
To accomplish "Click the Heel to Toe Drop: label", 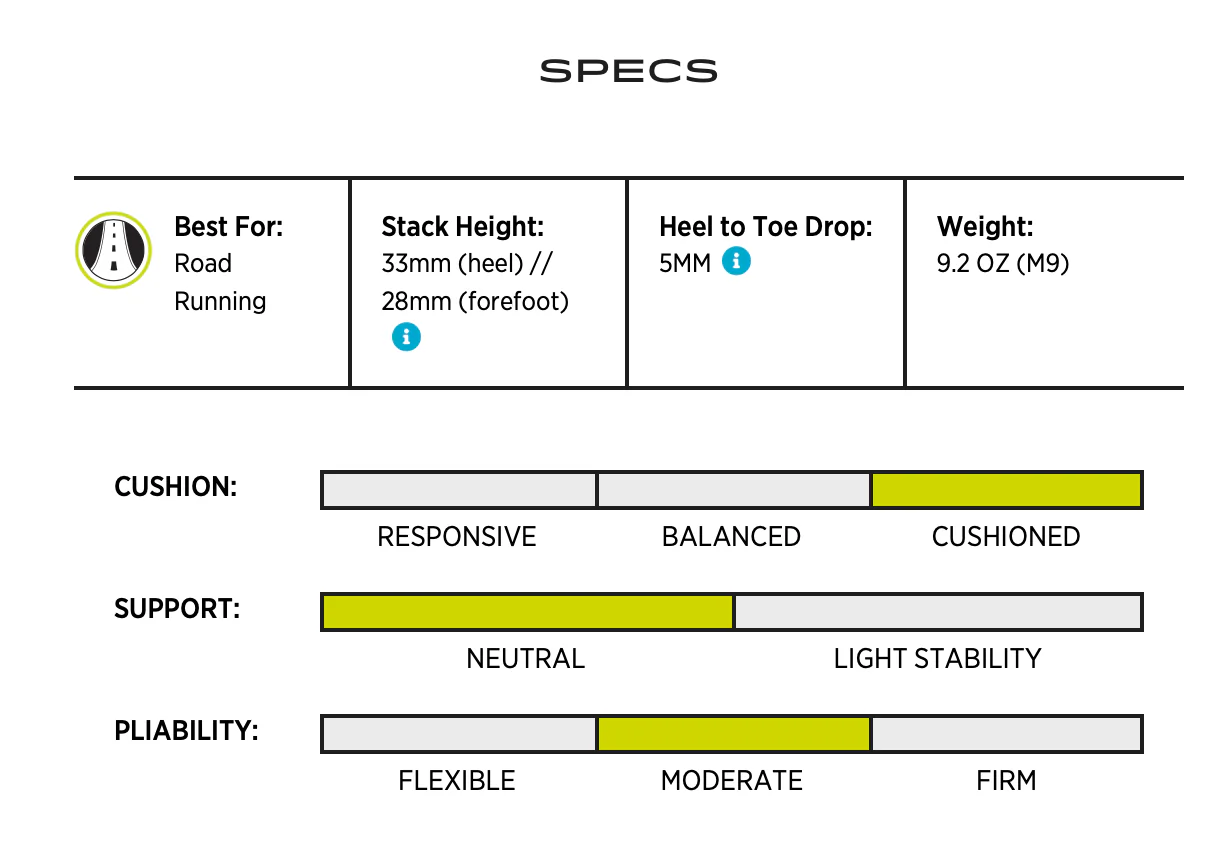I will [765, 227].
